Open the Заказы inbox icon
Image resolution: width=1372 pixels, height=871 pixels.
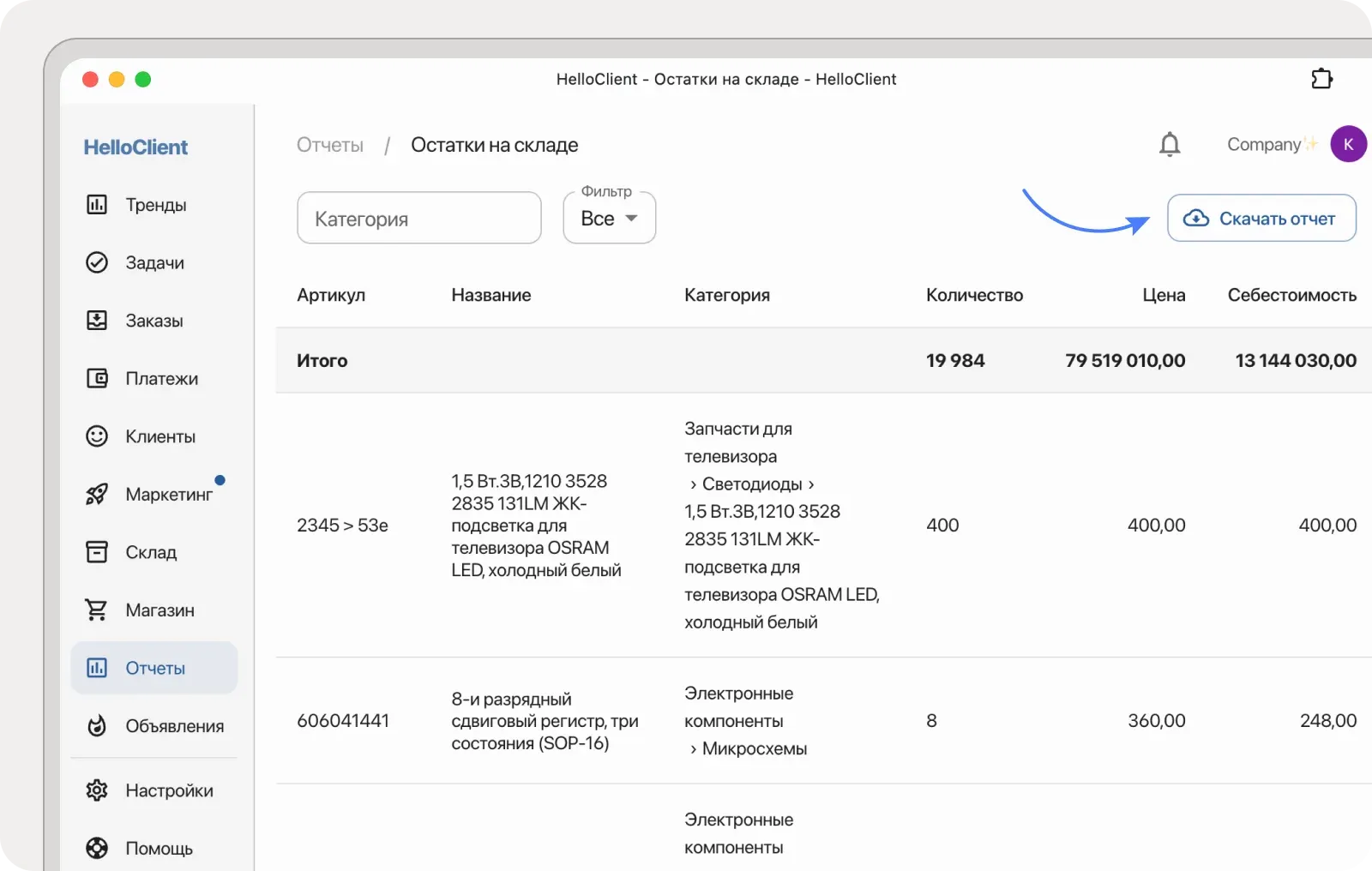point(97,321)
